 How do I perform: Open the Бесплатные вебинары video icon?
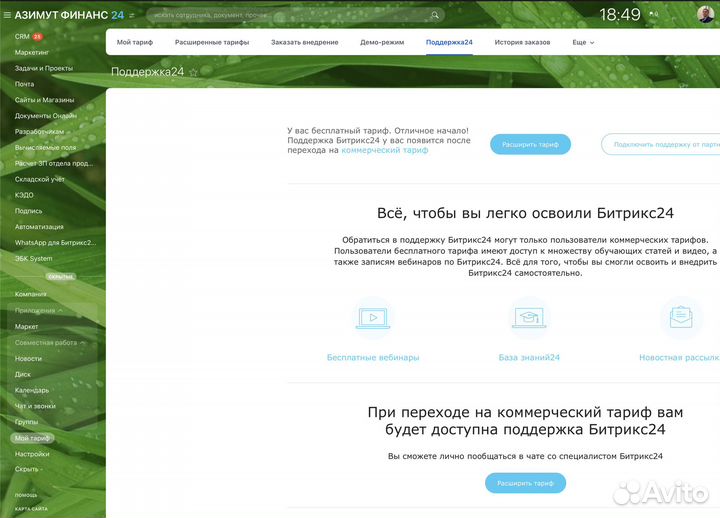373,317
